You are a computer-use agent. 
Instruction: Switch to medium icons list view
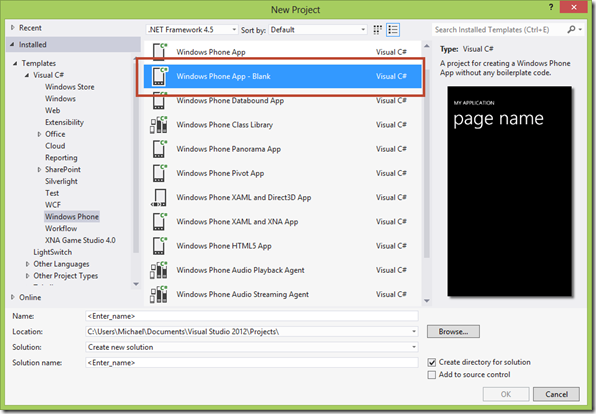click(x=393, y=30)
